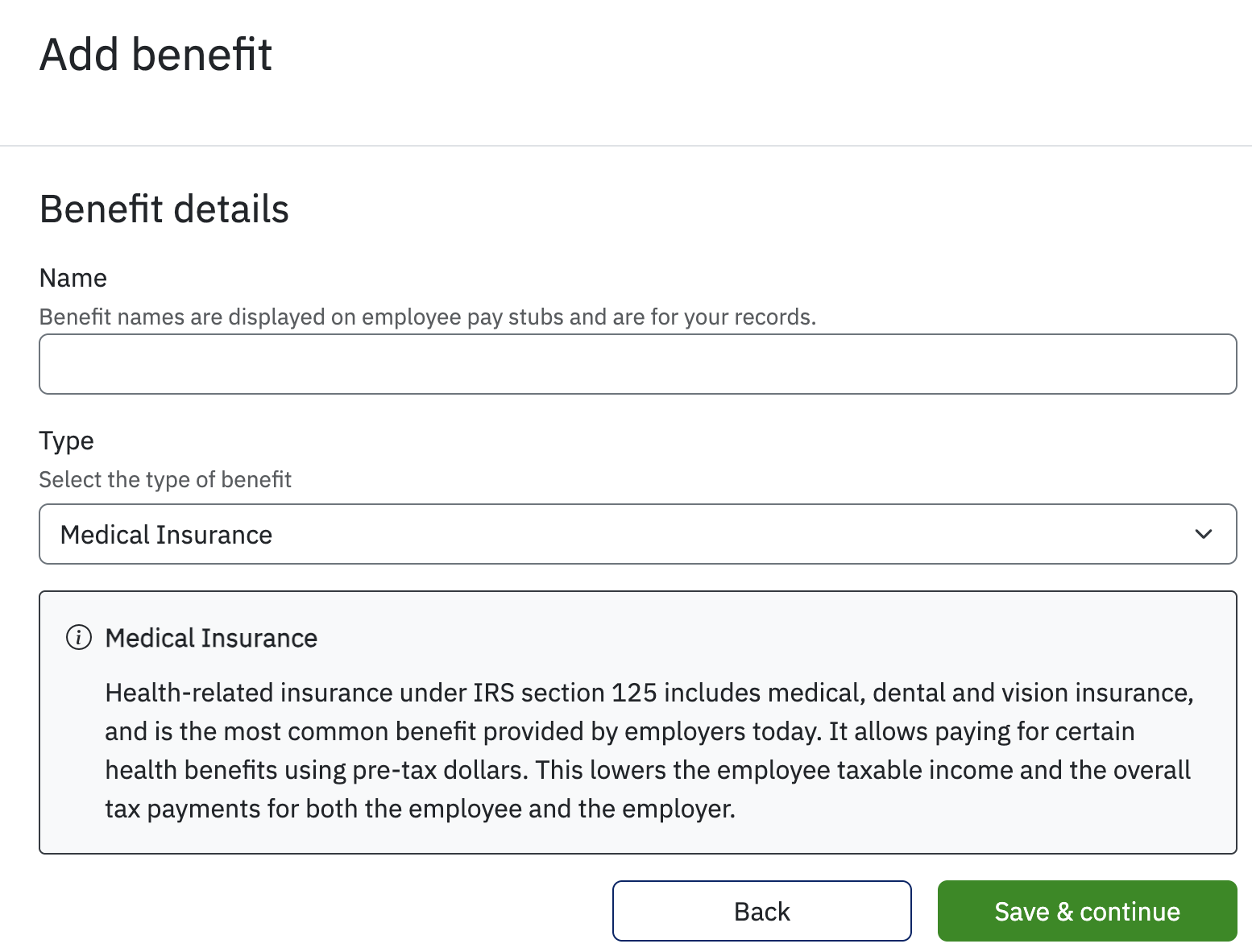This screenshot has width=1252, height=952.
Task: Click the Name field label
Action: coord(73,277)
